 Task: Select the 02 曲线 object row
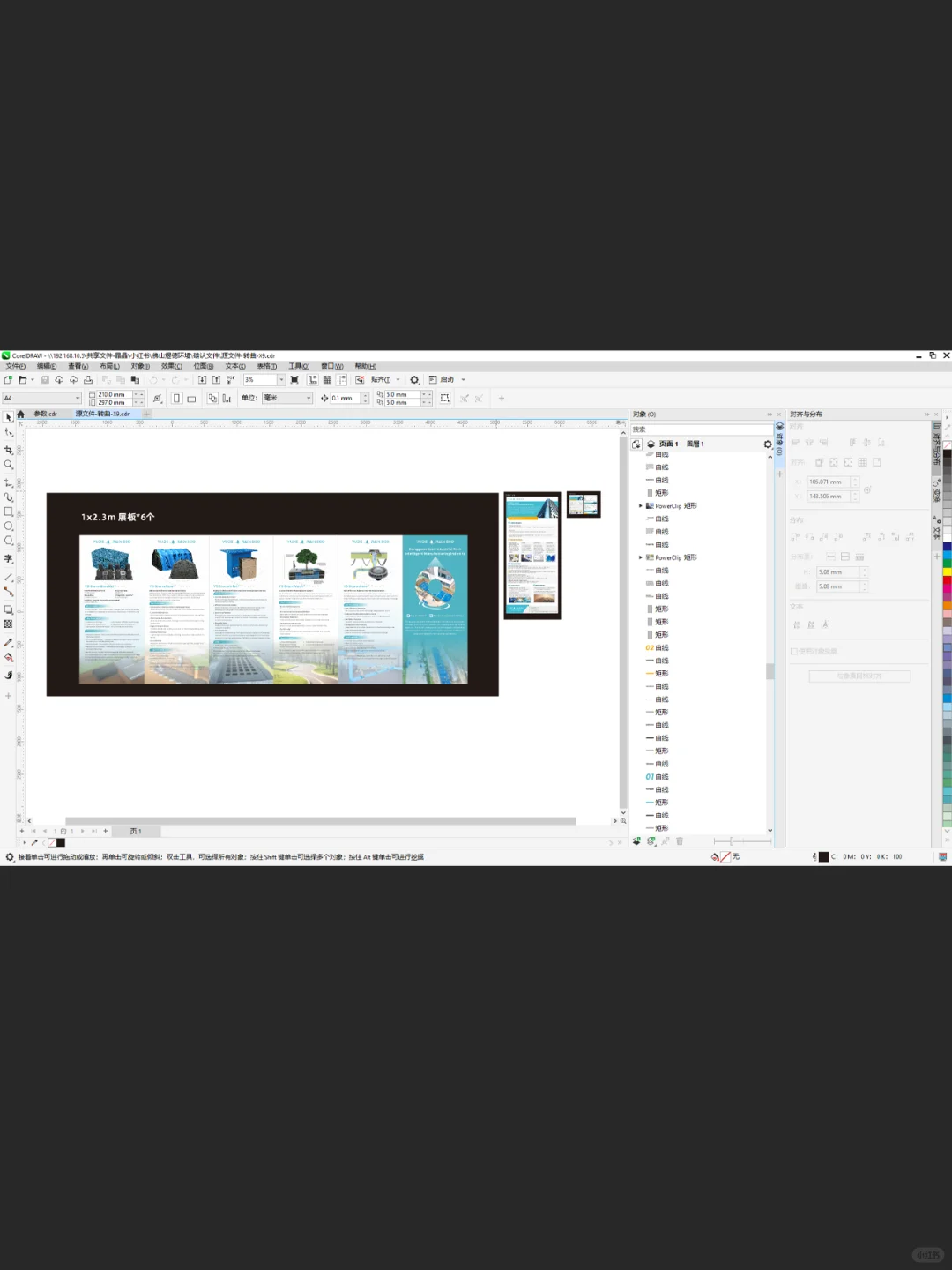pos(658,648)
